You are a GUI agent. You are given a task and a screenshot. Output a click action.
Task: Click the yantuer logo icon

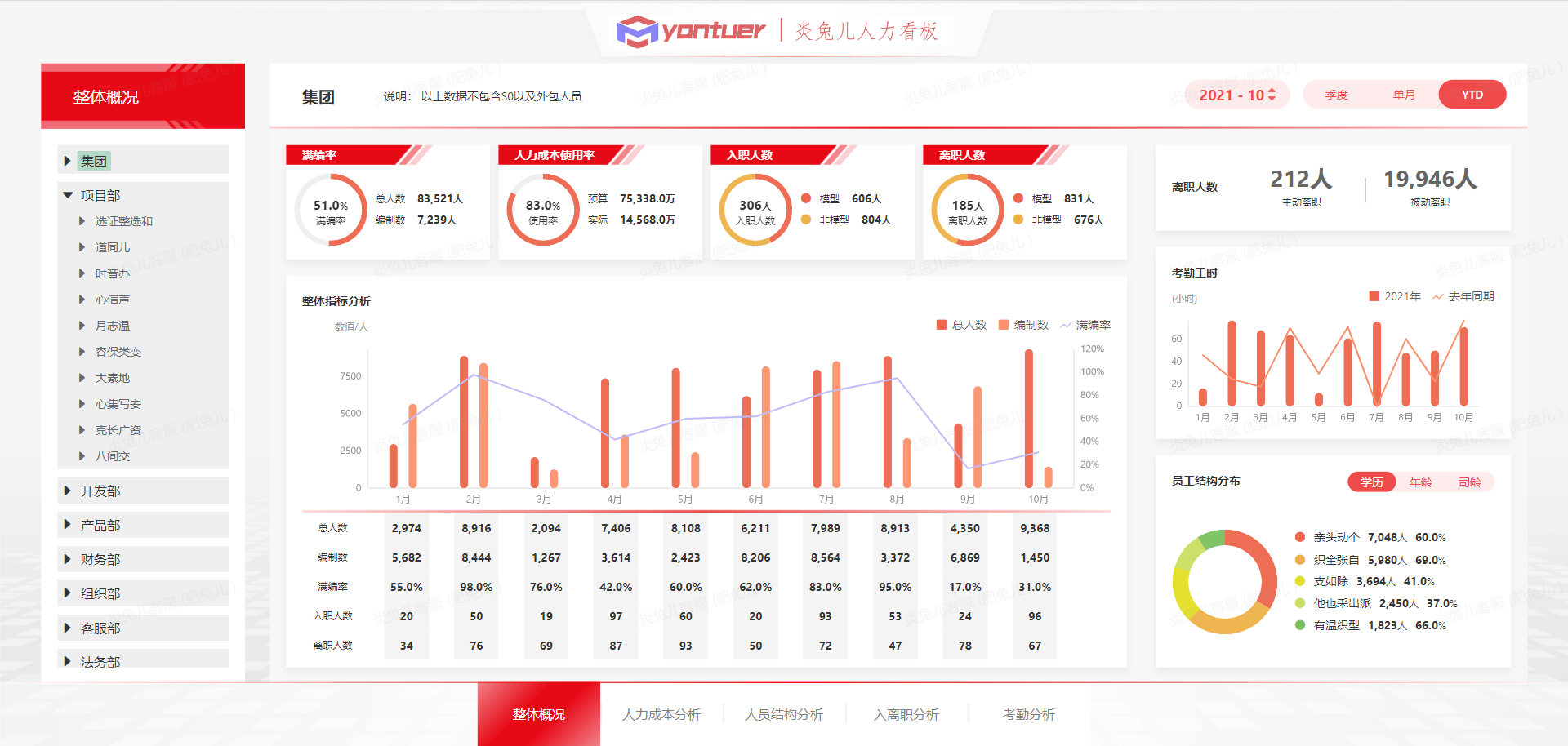click(x=637, y=31)
